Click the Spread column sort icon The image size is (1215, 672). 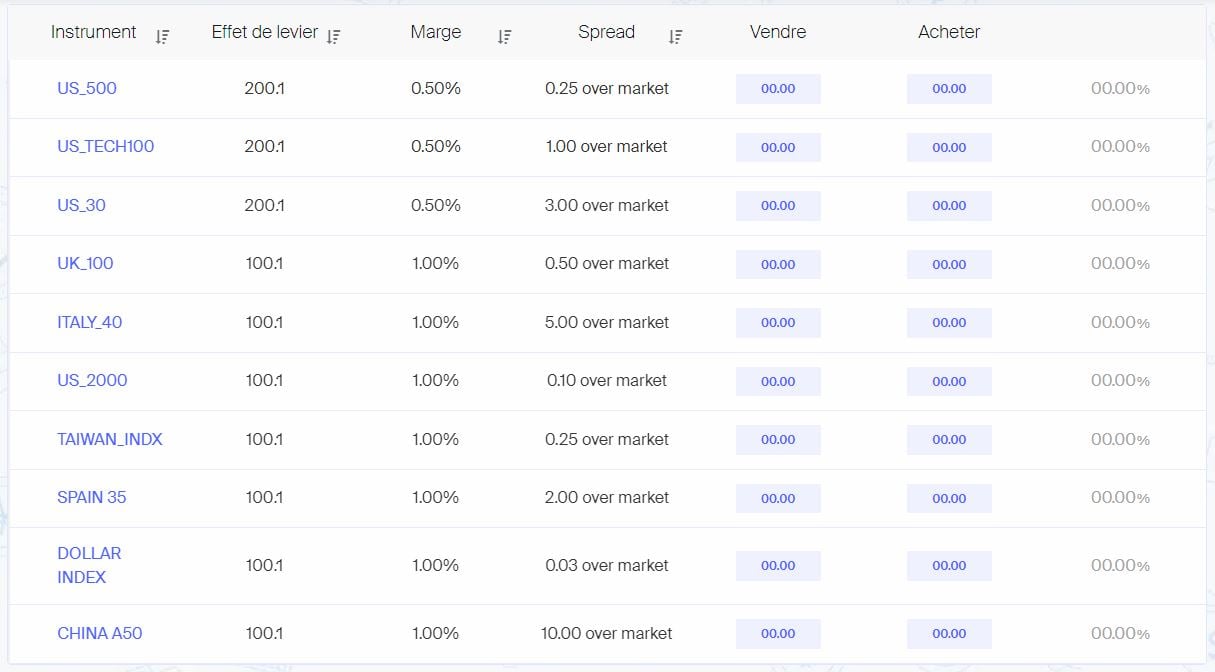click(x=675, y=37)
